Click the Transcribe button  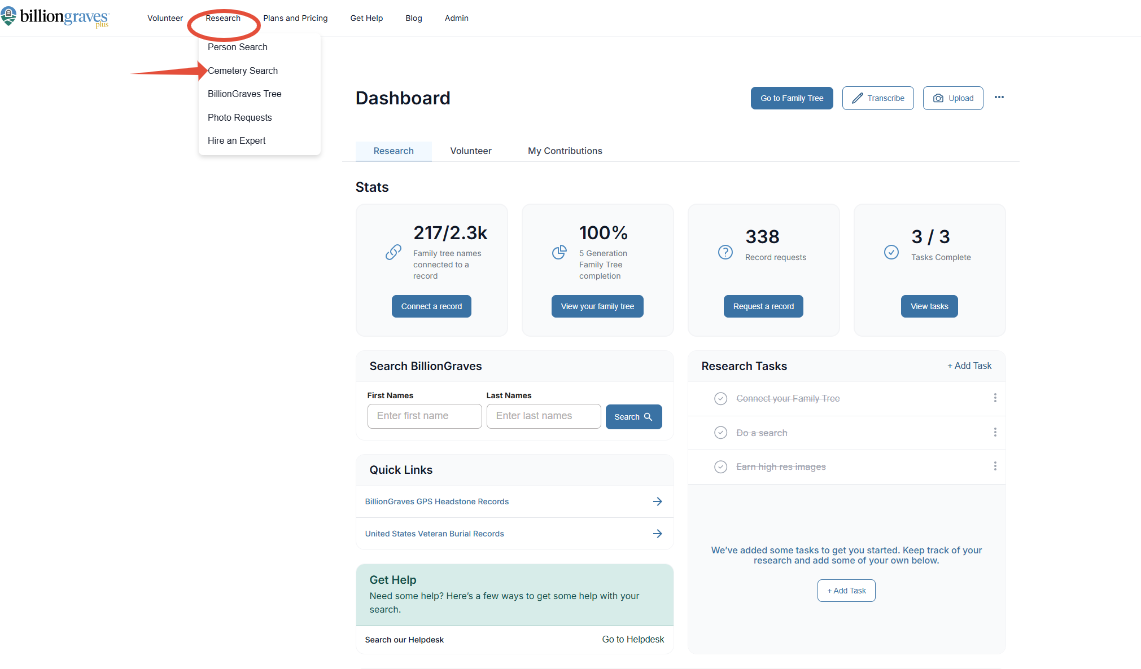click(x=878, y=98)
